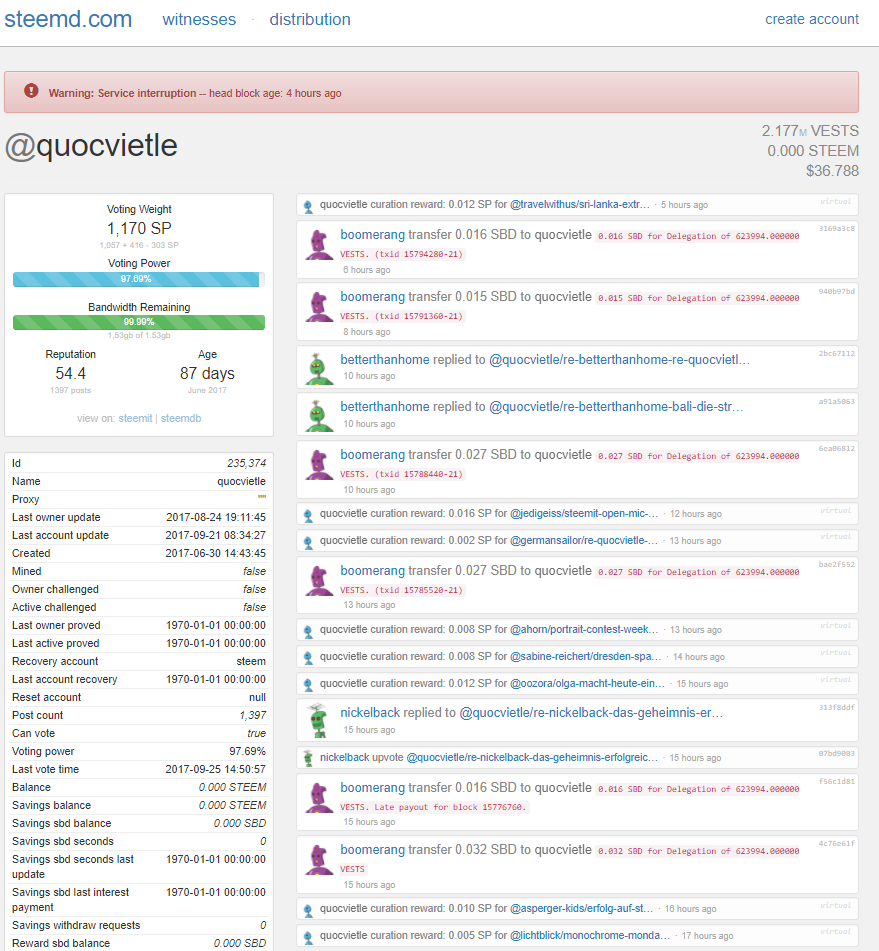Click the create account link
Image resolution: width=879 pixels, height=951 pixels.
812,19
